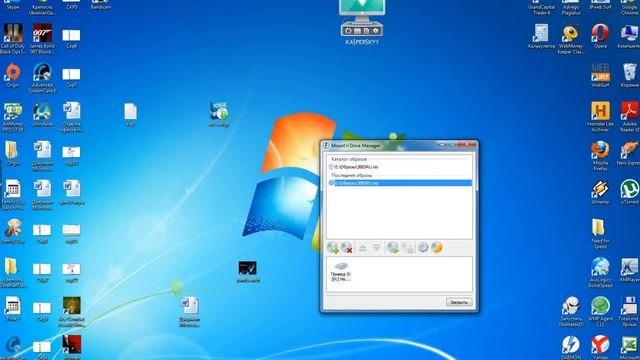Click the gear settings icon in Mount'n'Drive toolbar
The width and height of the screenshot is (640, 360).
(423, 247)
